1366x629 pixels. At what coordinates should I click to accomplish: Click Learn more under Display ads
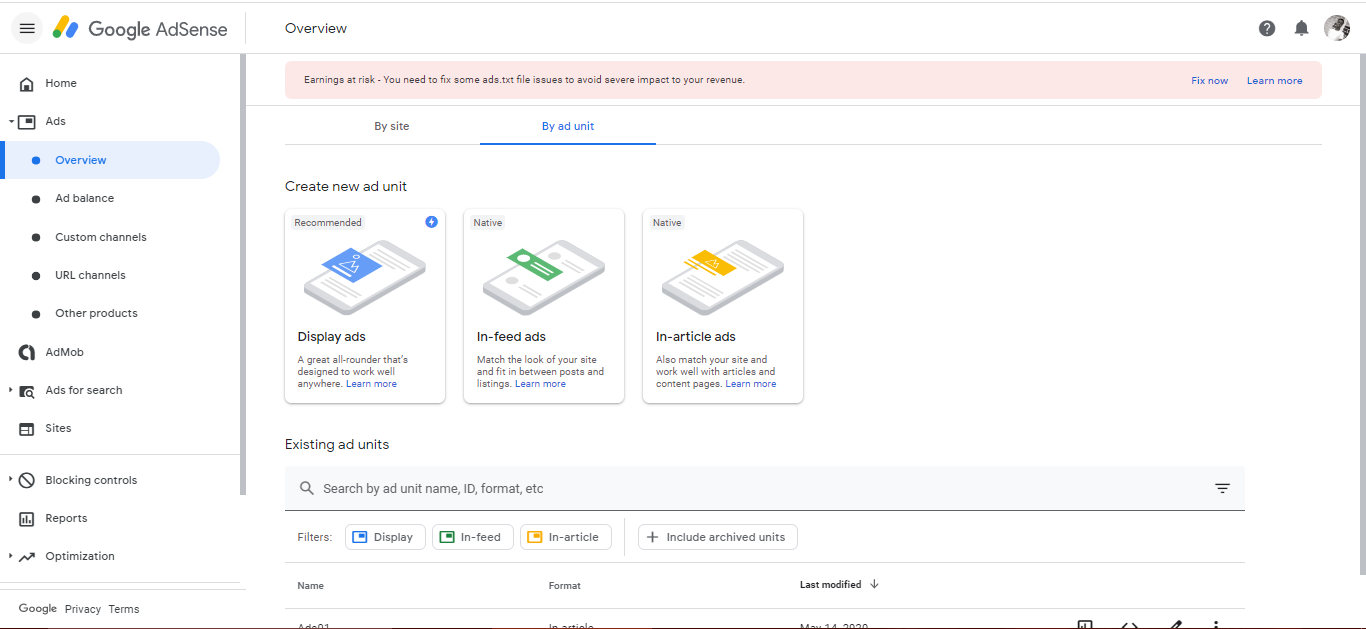(x=371, y=384)
